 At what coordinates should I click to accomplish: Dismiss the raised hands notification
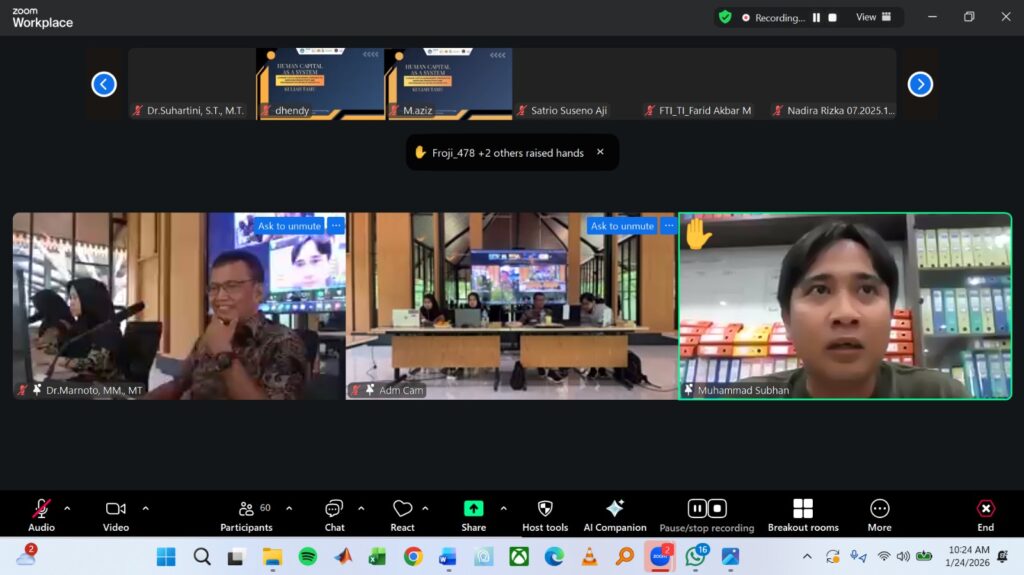(x=600, y=152)
